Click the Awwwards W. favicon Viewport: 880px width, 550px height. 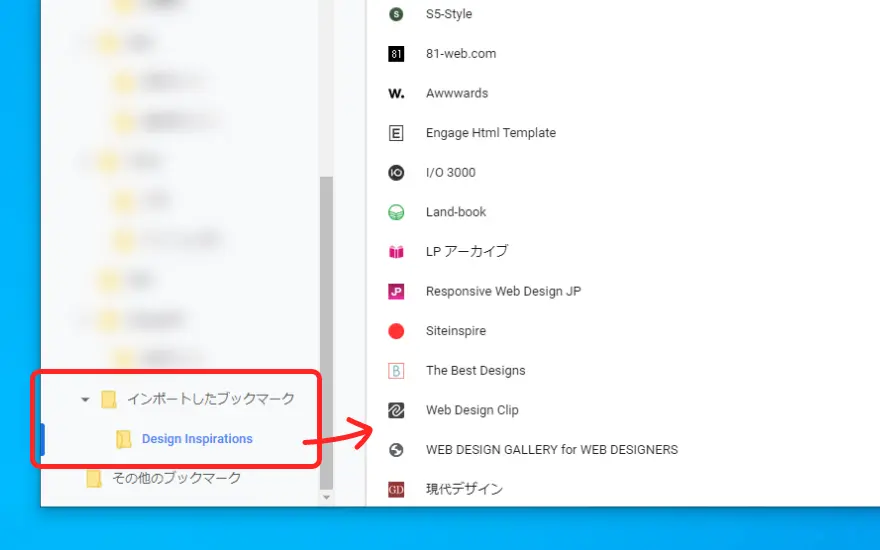tap(396, 94)
